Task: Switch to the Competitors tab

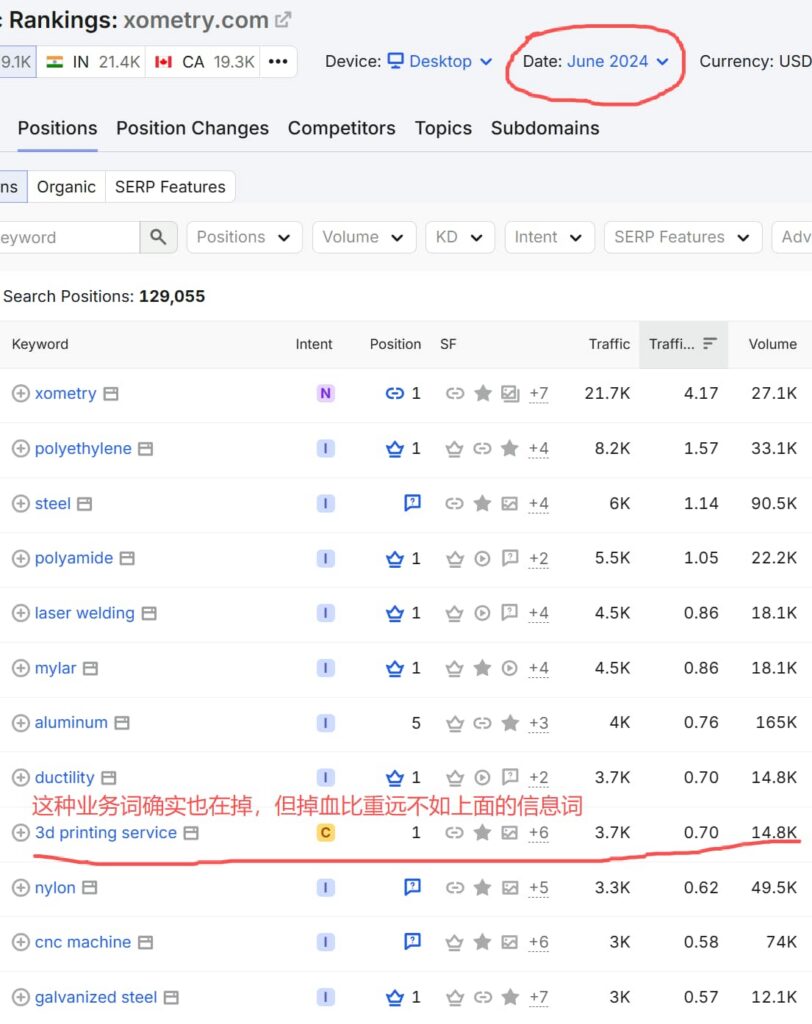Action: click(342, 128)
